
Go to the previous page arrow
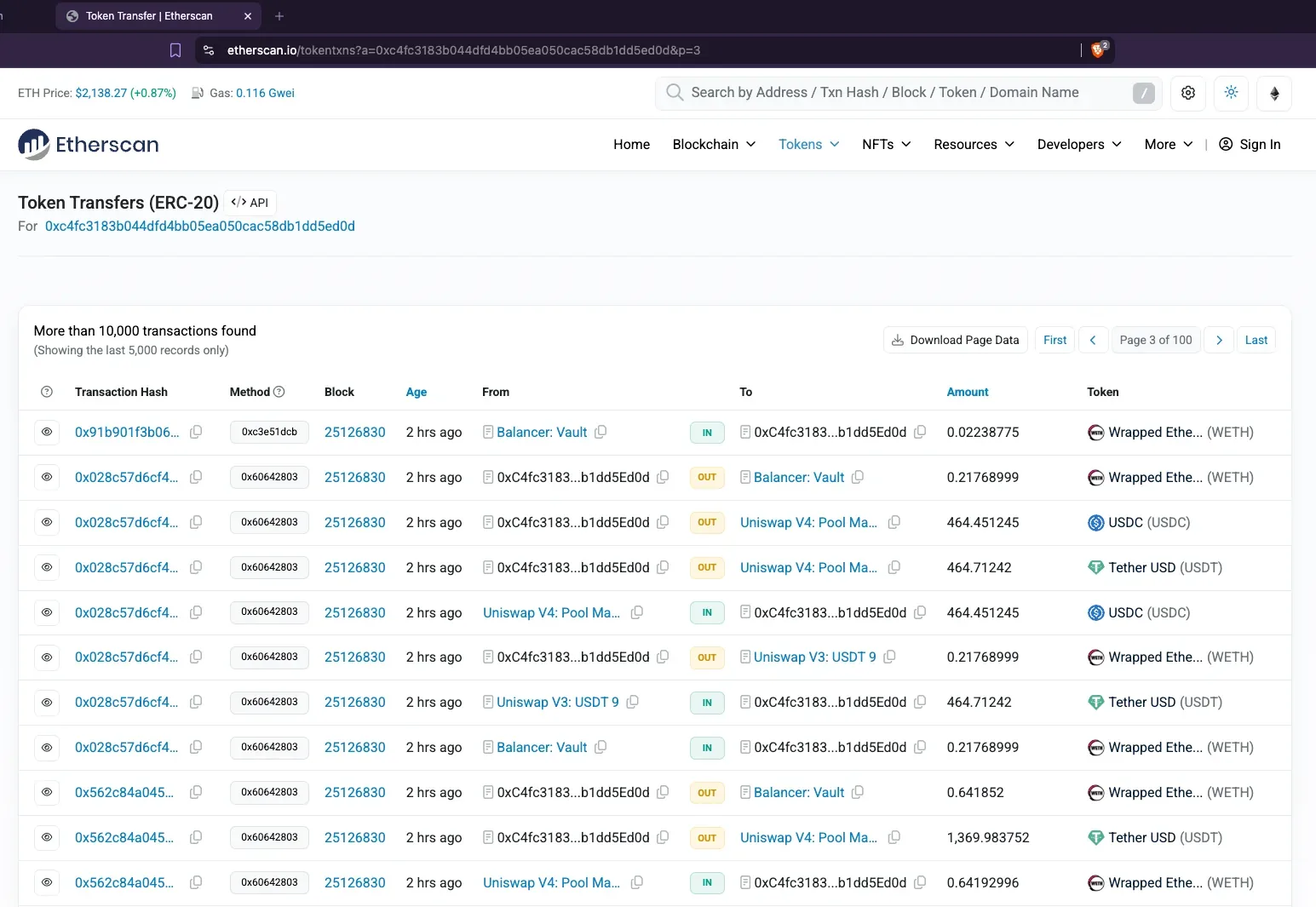pos(1093,340)
